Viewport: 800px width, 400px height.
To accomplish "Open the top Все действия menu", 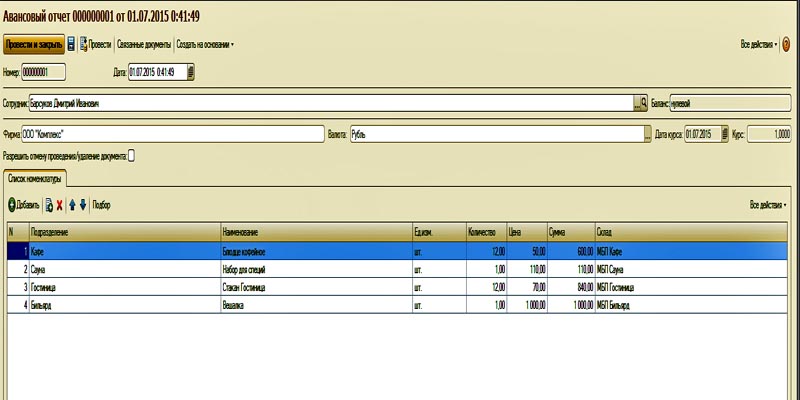I will pyautogui.click(x=757, y=45).
